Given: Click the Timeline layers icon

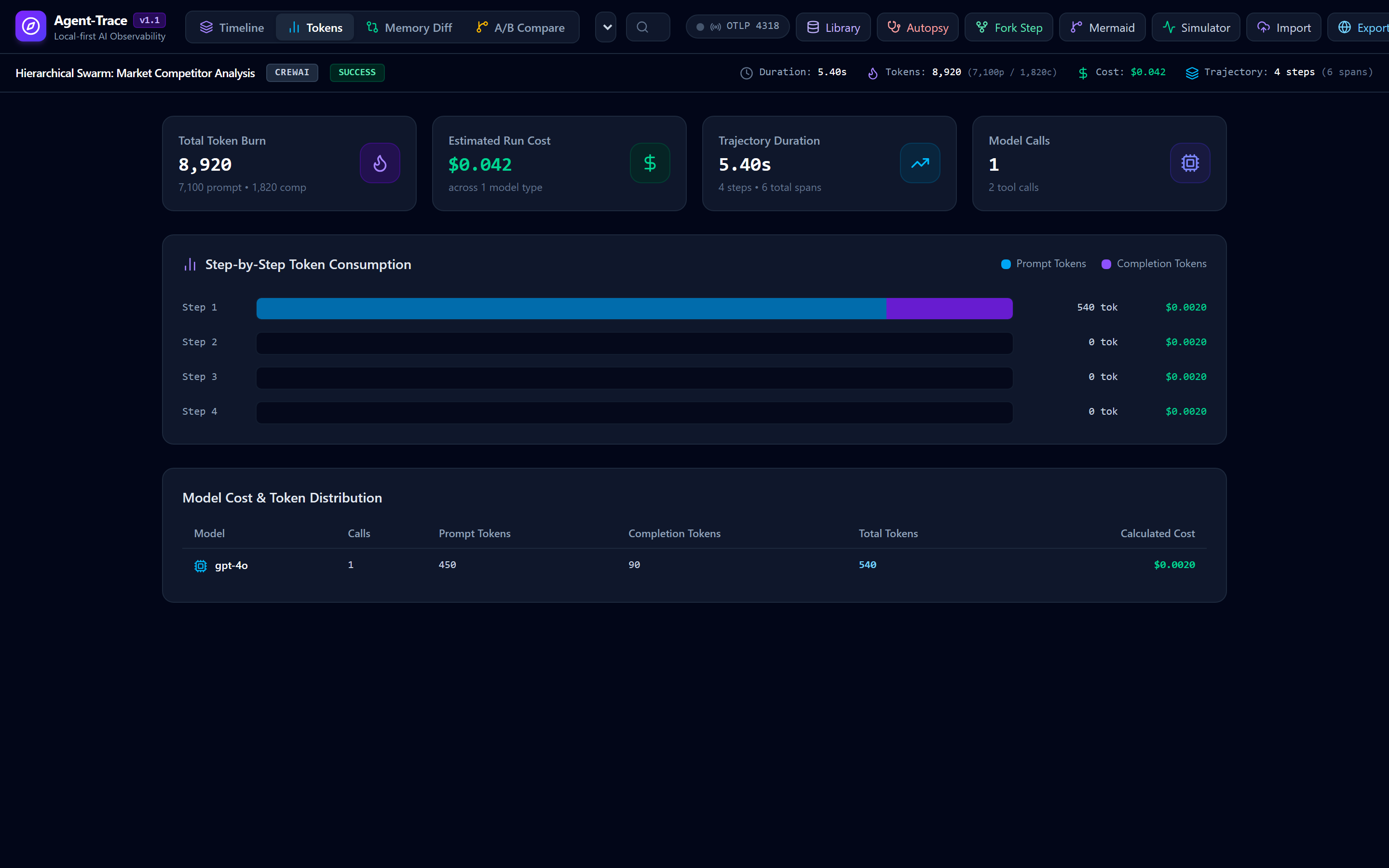Looking at the screenshot, I should coord(206,27).
